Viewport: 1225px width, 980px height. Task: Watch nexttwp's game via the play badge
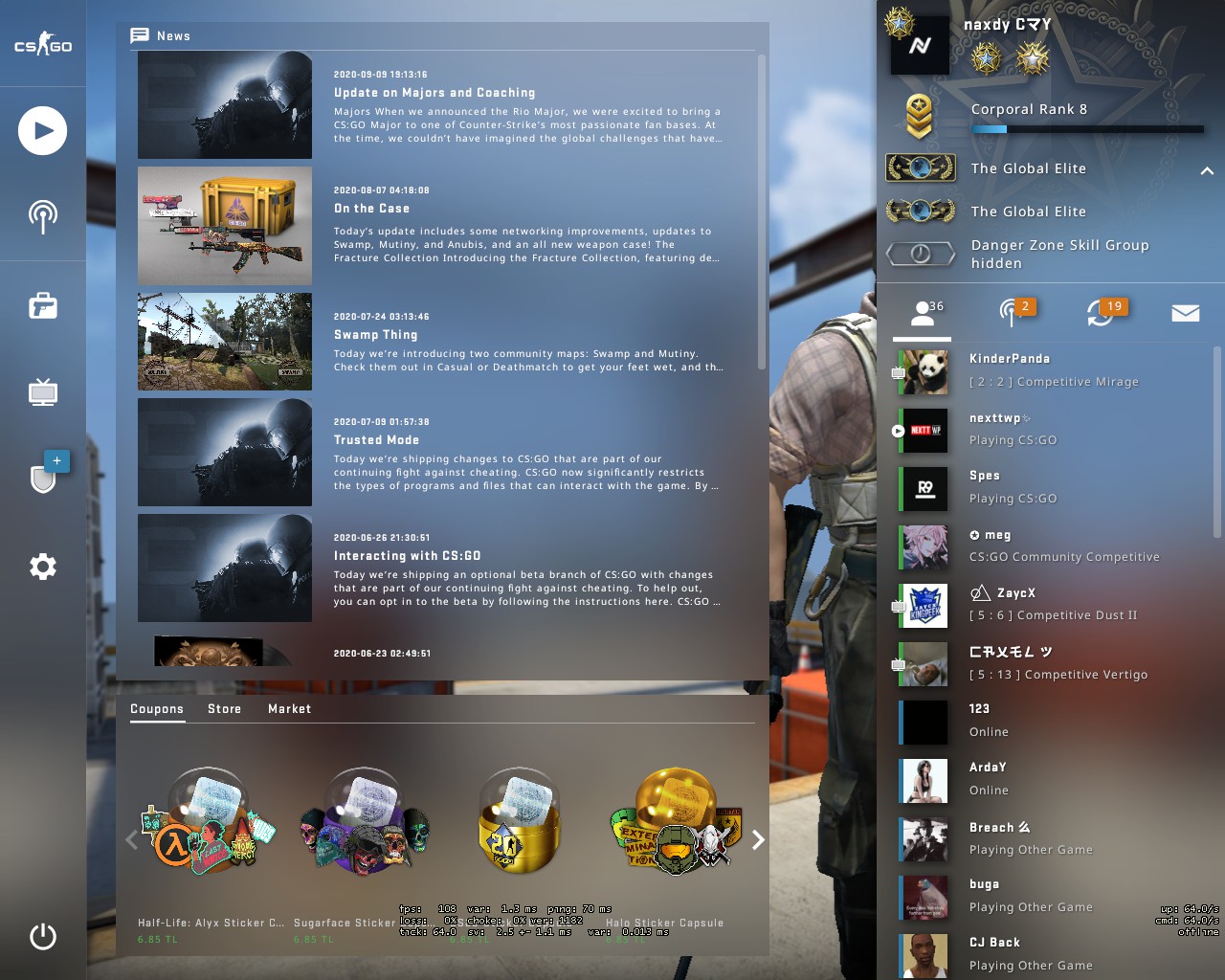[898, 431]
